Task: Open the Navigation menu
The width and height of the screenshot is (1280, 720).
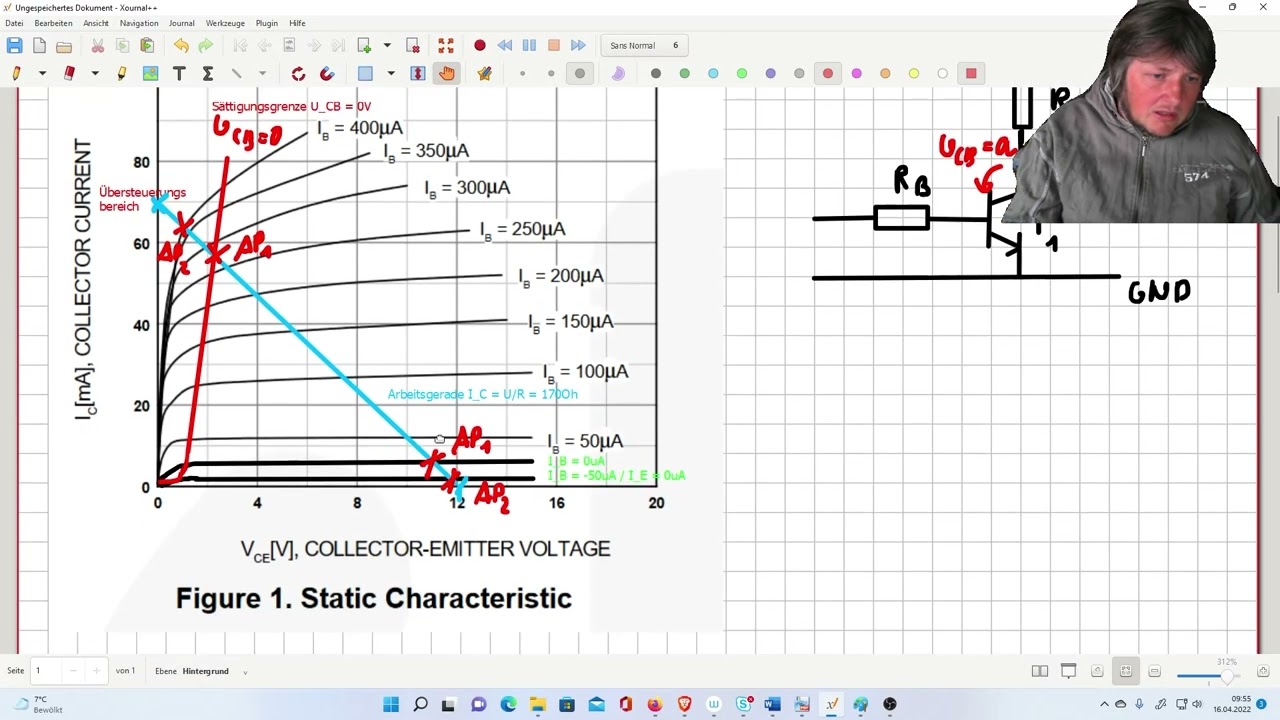Action: click(139, 23)
